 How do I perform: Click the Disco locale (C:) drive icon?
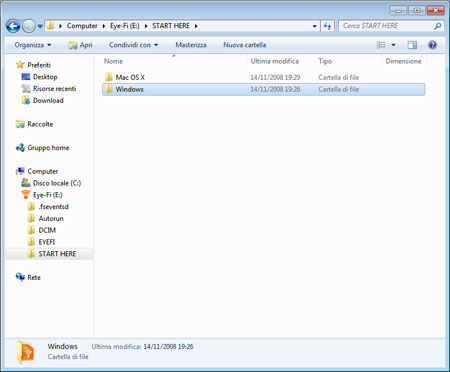pos(26,183)
